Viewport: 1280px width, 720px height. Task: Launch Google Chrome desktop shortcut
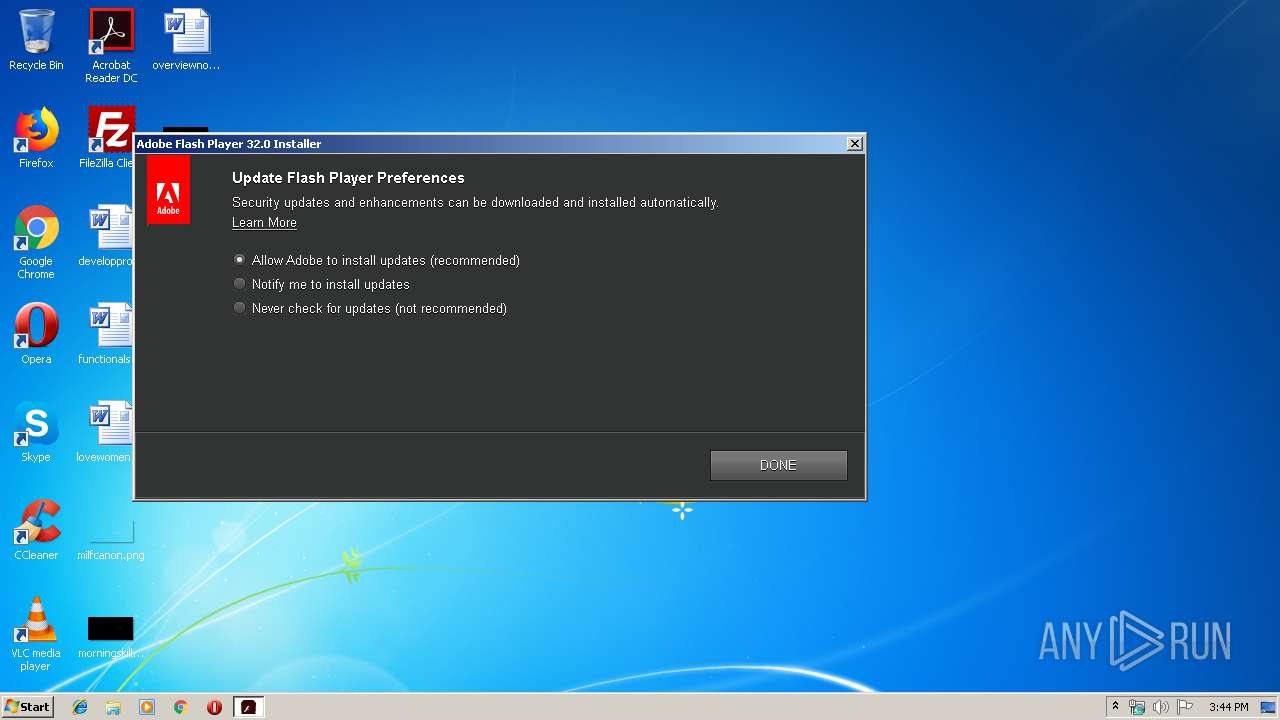pos(36,242)
